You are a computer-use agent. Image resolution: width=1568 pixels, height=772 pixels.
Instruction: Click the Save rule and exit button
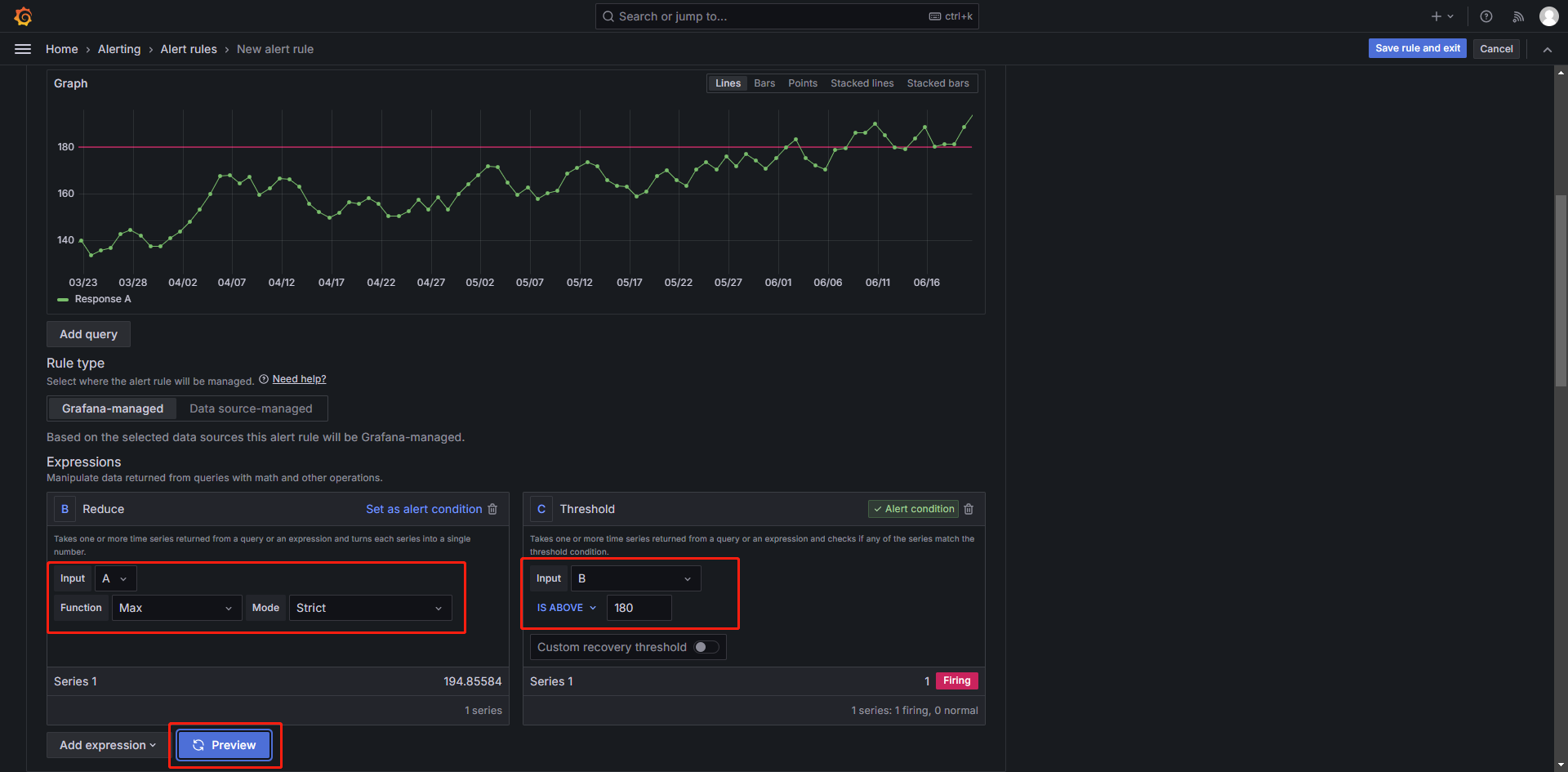1417,48
